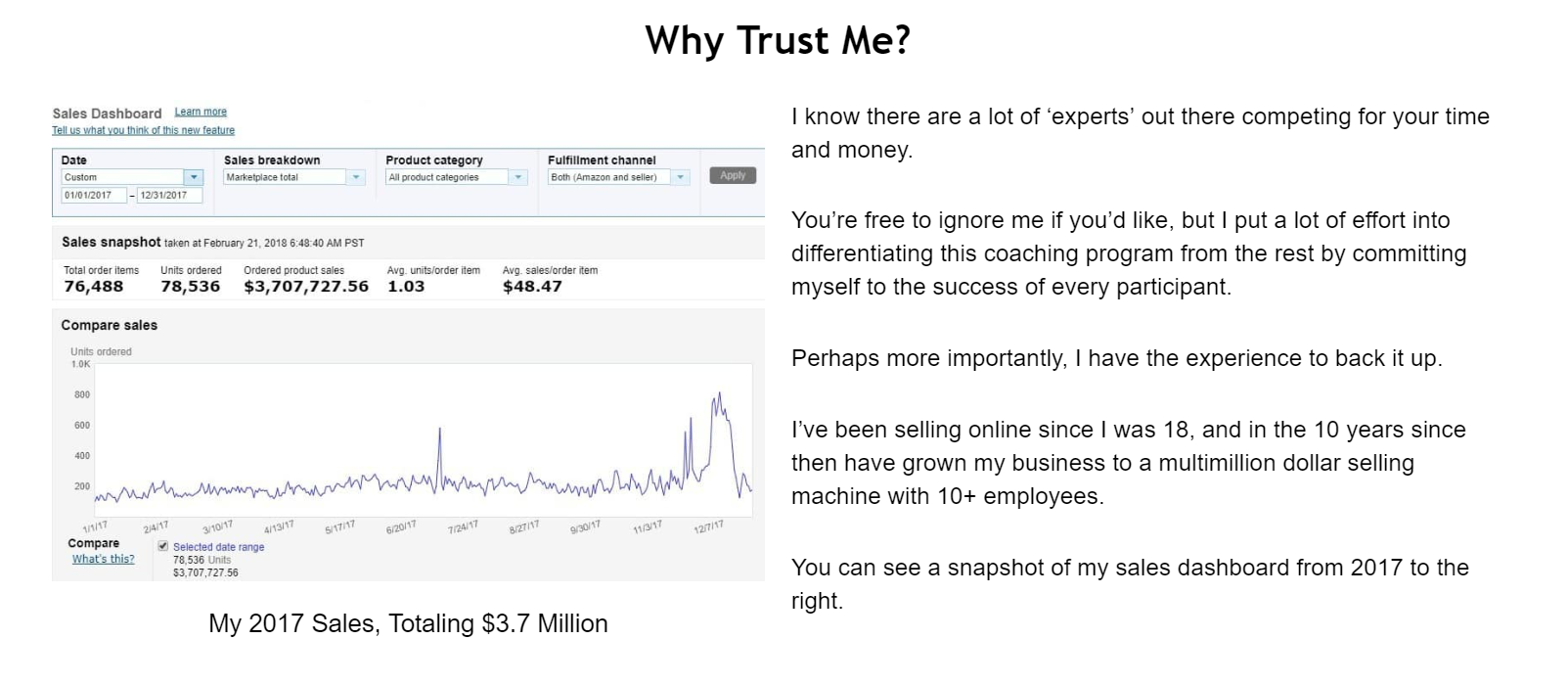Image resolution: width=1568 pixels, height=685 pixels.
Task: Click the Units ordered value 78,536
Action: [x=191, y=287]
